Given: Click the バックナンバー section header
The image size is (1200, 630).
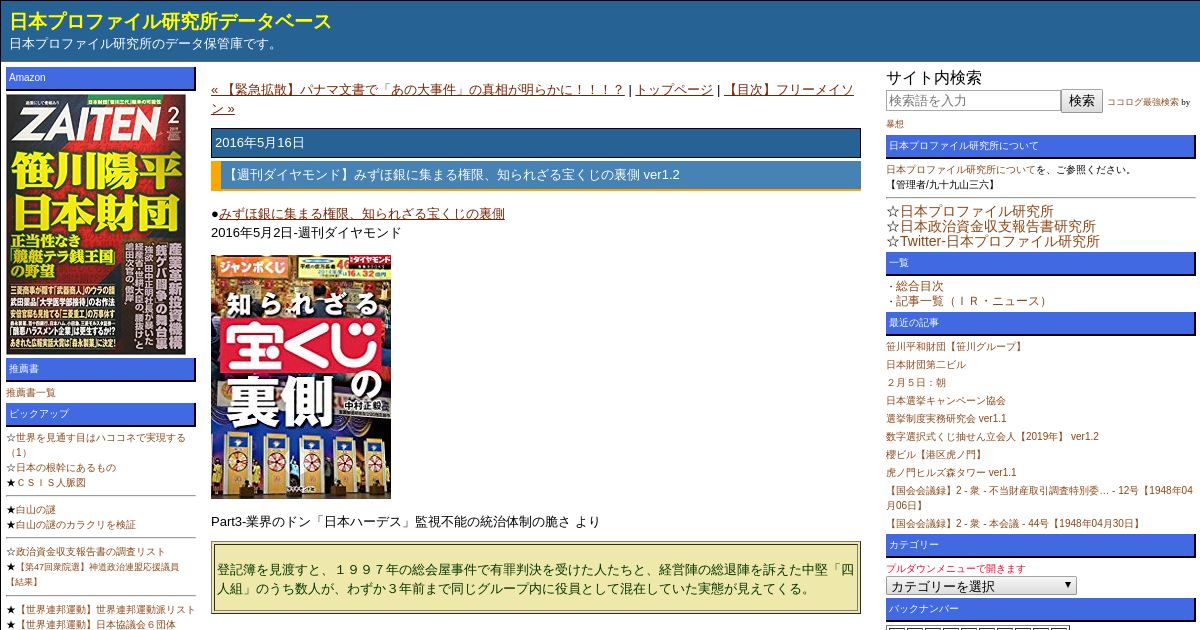Looking at the screenshot, I should tap(1040, 609).
